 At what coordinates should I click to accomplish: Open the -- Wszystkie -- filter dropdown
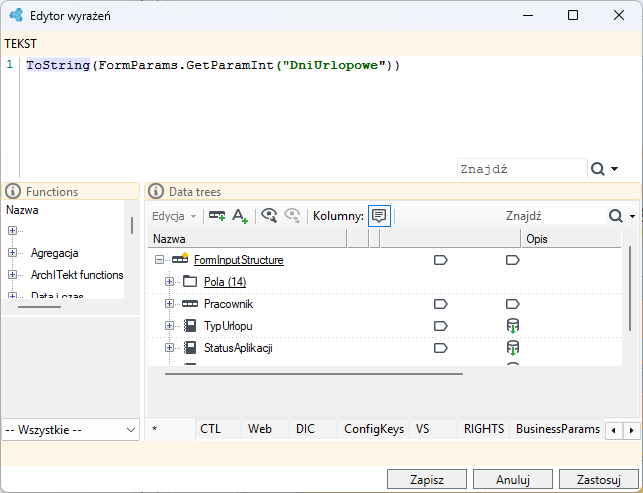coord(71,430)
